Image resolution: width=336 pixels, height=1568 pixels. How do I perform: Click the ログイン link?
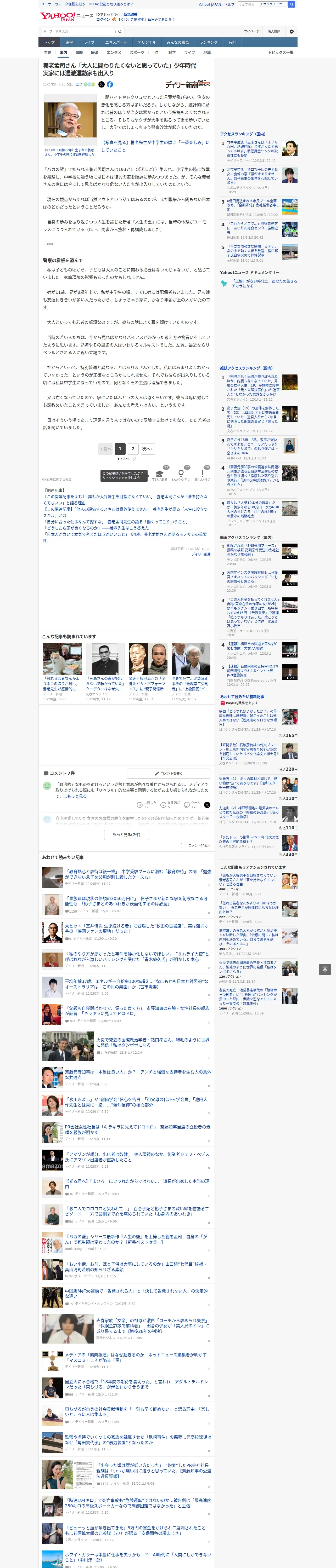(x=103, y=20)
